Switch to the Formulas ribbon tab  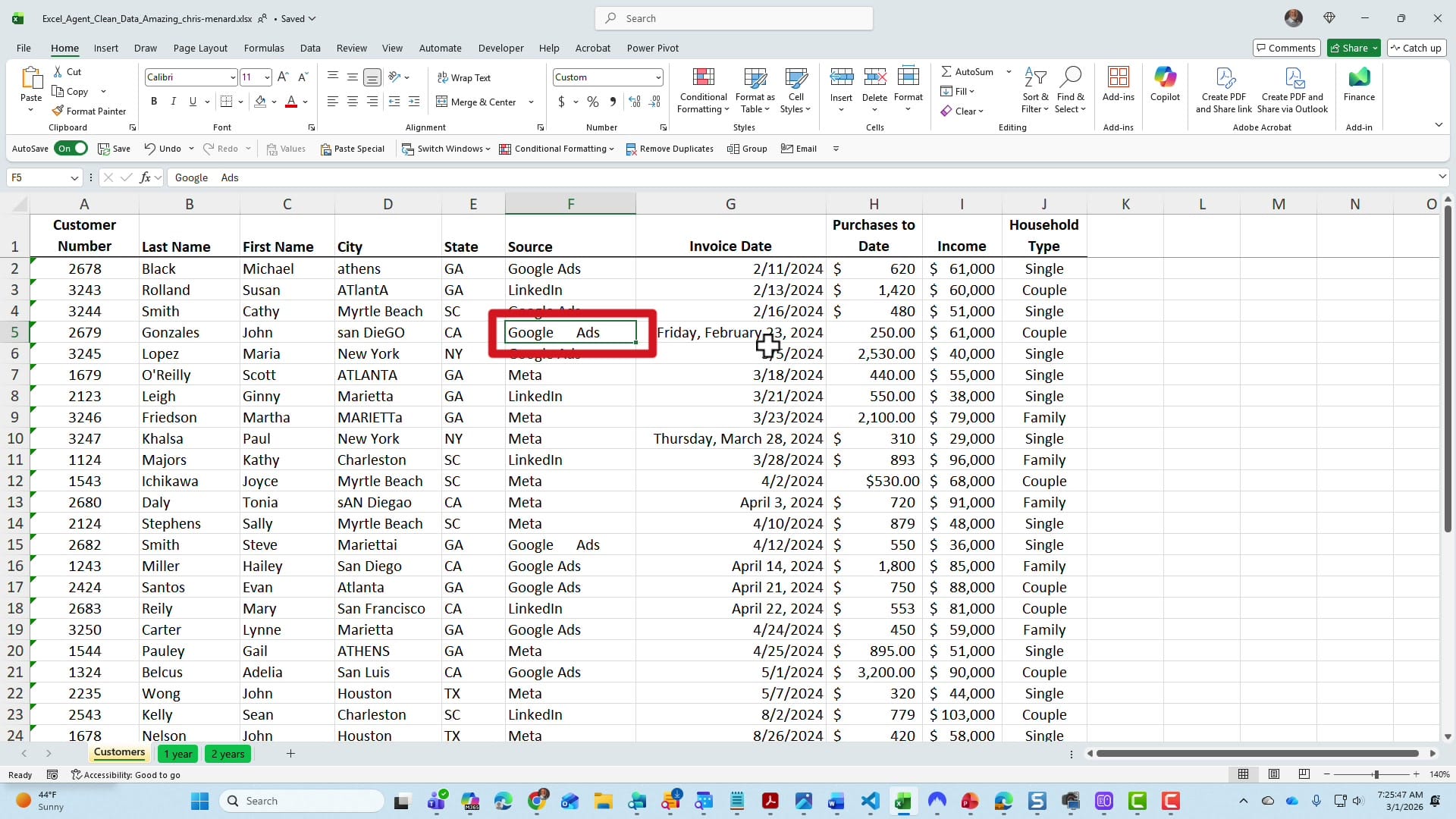click(264, 48)
